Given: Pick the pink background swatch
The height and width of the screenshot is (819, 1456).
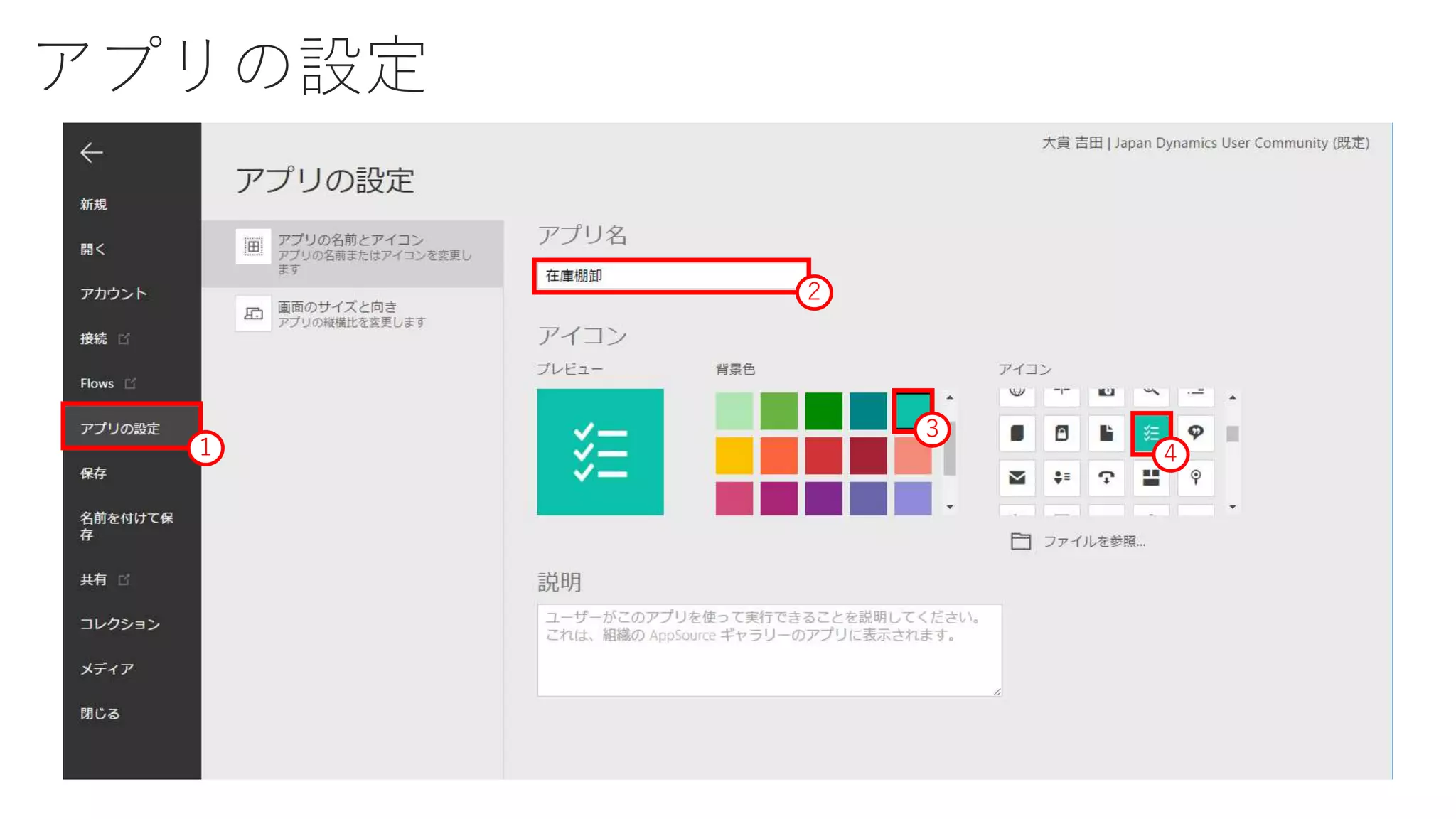Looking at the screenshot, I should [x=734, y=498].
